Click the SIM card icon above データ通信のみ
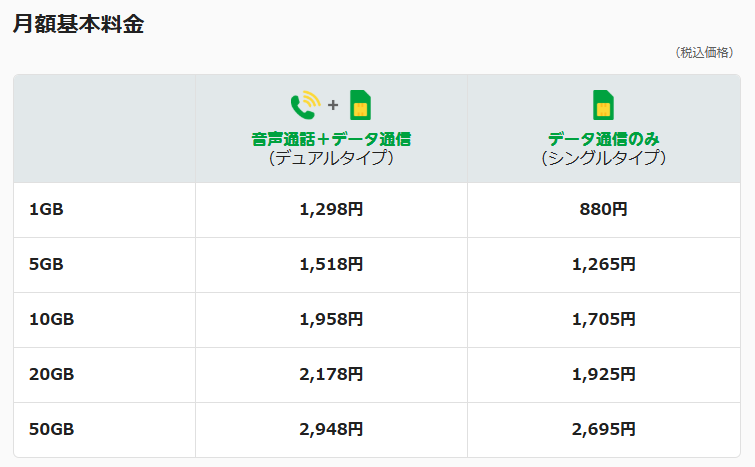This screenshot has width=755, height=467. [603, 105]
